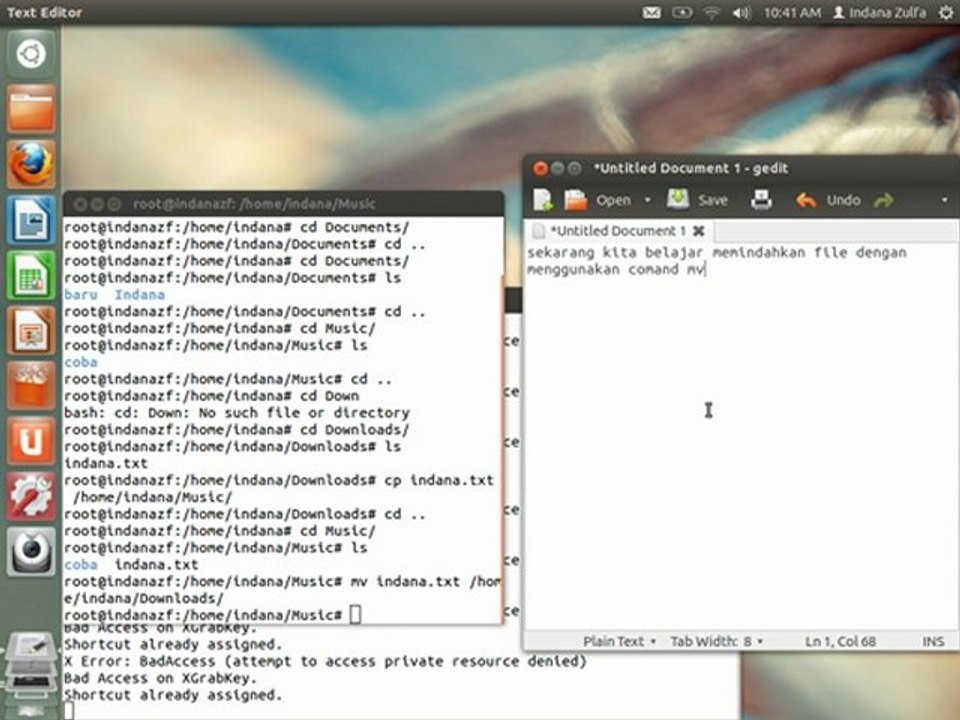
Task: Open the Tab Width dropdown
Action: [716, 641]
